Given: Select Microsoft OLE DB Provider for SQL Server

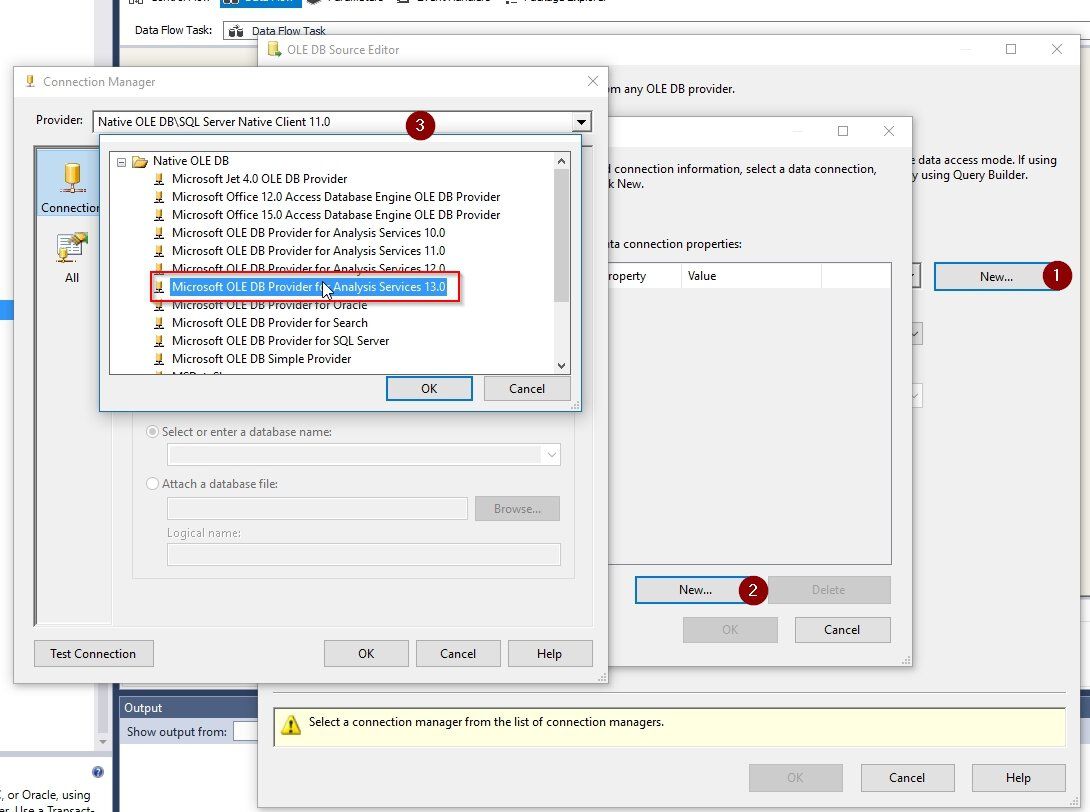Looking at the screenshot, I should coord(280,341).
